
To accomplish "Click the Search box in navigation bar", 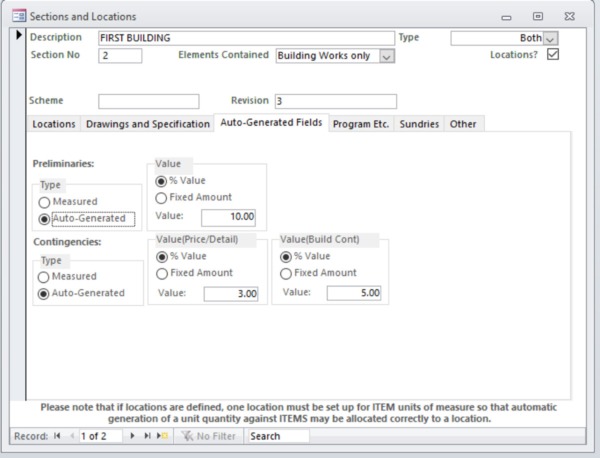I will 279,436.
